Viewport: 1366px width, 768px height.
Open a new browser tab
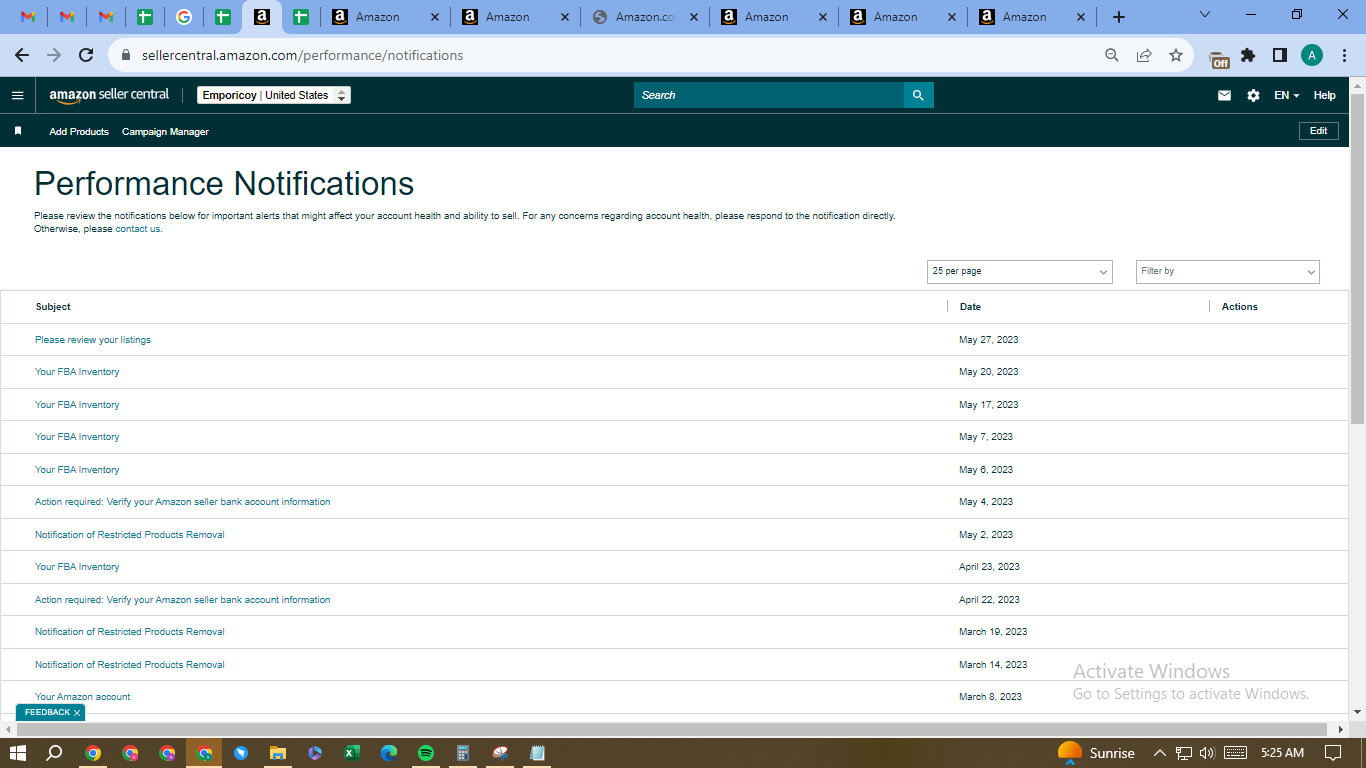tap(1119, 17)
